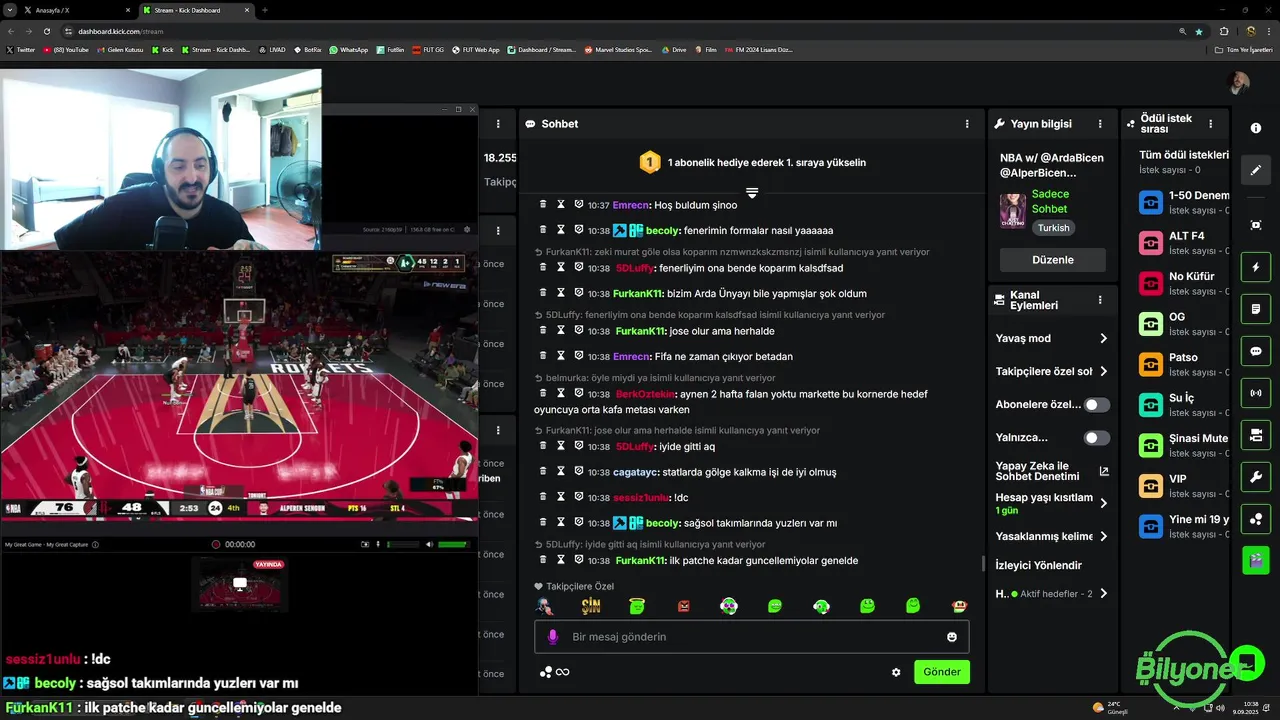Open Yayın bilgisi panel three-dot menu
1280x720 pixels.
tap(1100, 124)
